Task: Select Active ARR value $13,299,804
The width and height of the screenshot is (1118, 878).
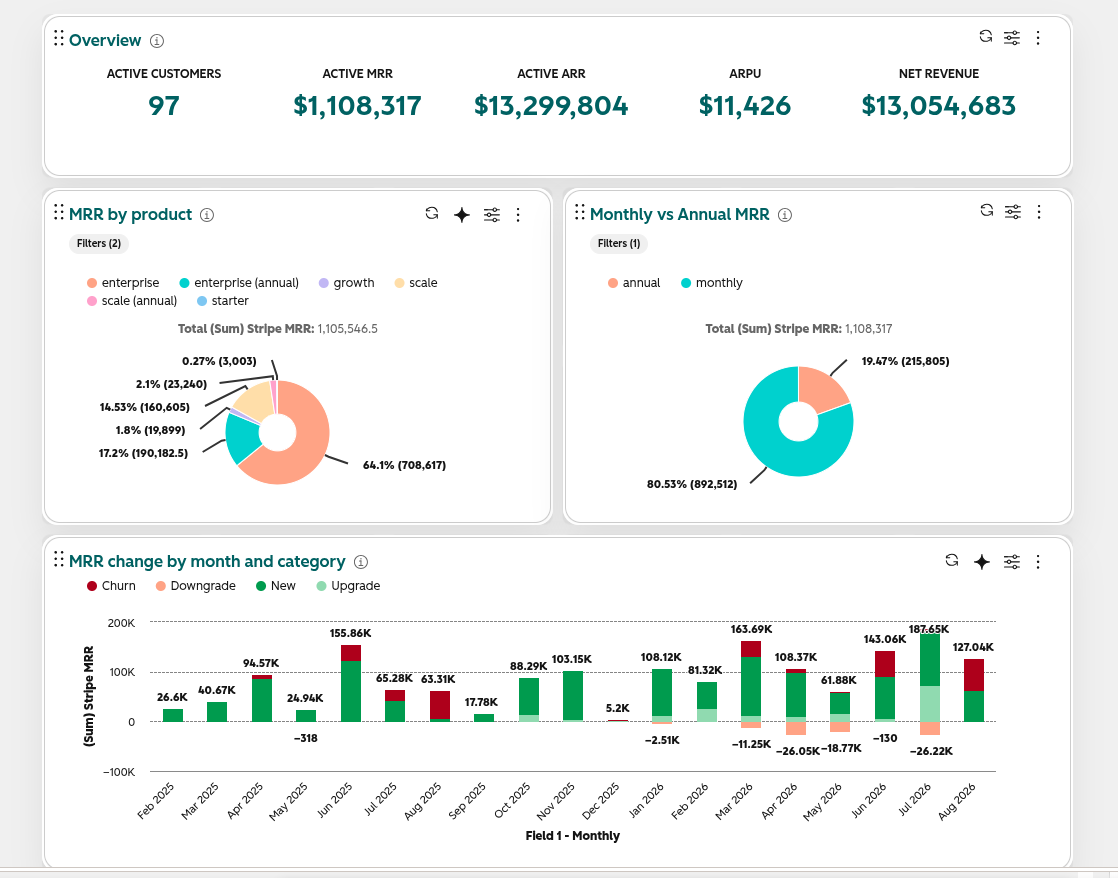Action: [551, 106]
